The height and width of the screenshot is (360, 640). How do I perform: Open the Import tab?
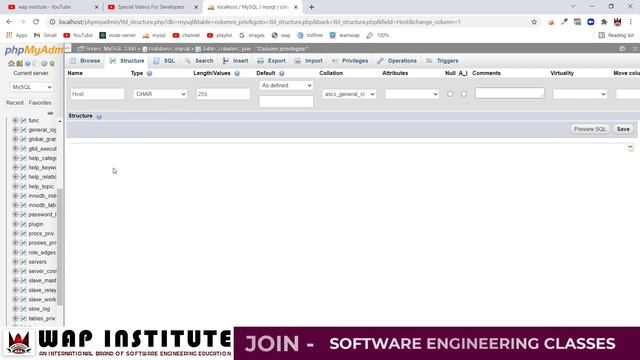point(309,61)
